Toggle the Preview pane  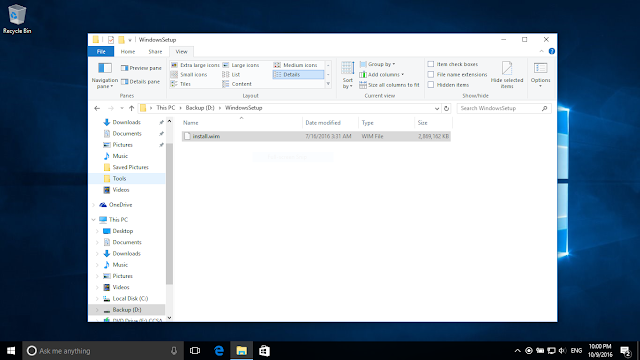click(141, 68)
